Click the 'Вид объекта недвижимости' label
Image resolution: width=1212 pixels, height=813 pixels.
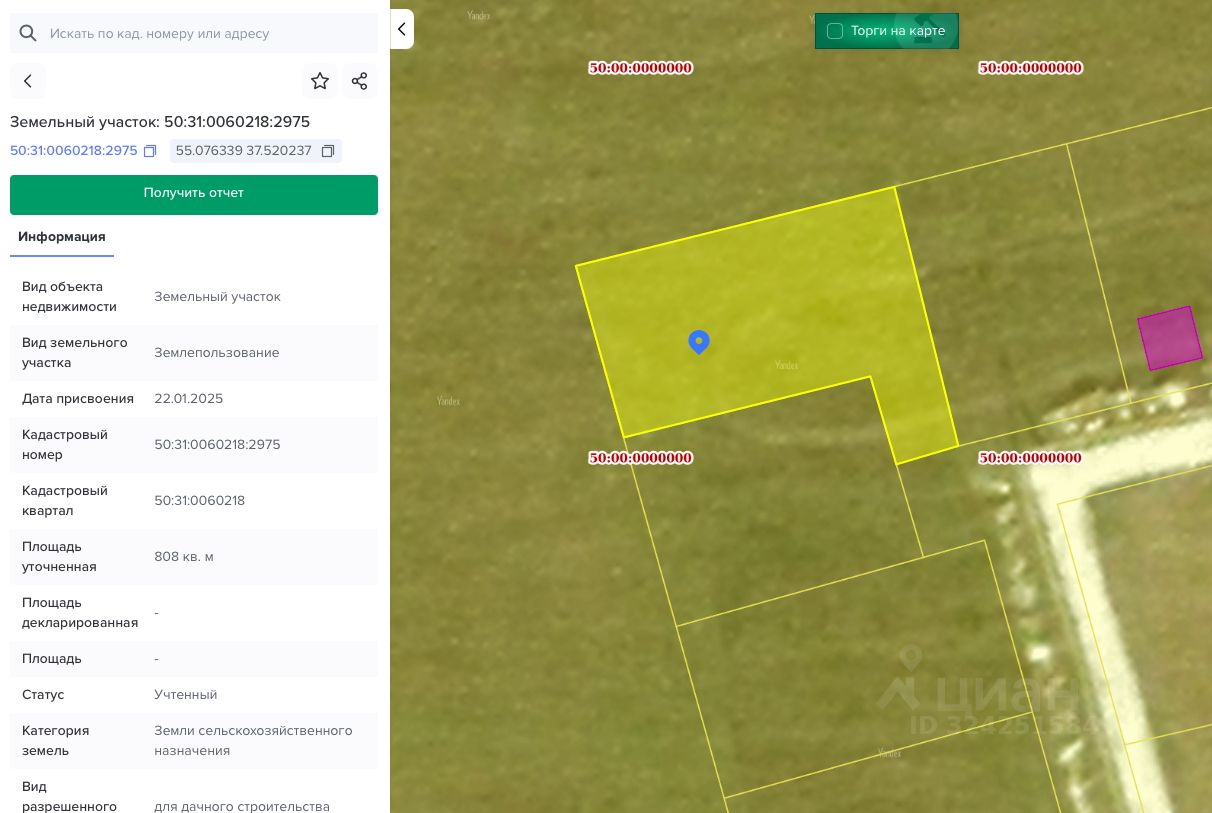tap(70, 297)
